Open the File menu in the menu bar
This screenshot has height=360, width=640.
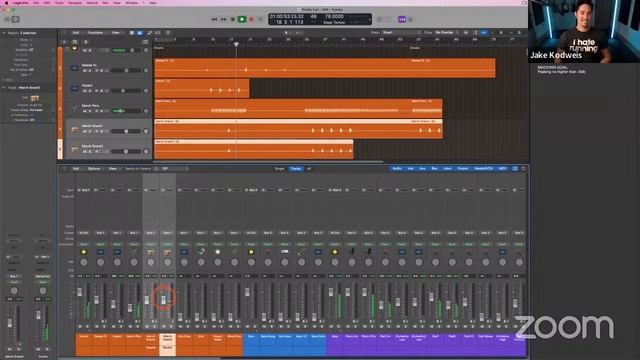point(36,2)
